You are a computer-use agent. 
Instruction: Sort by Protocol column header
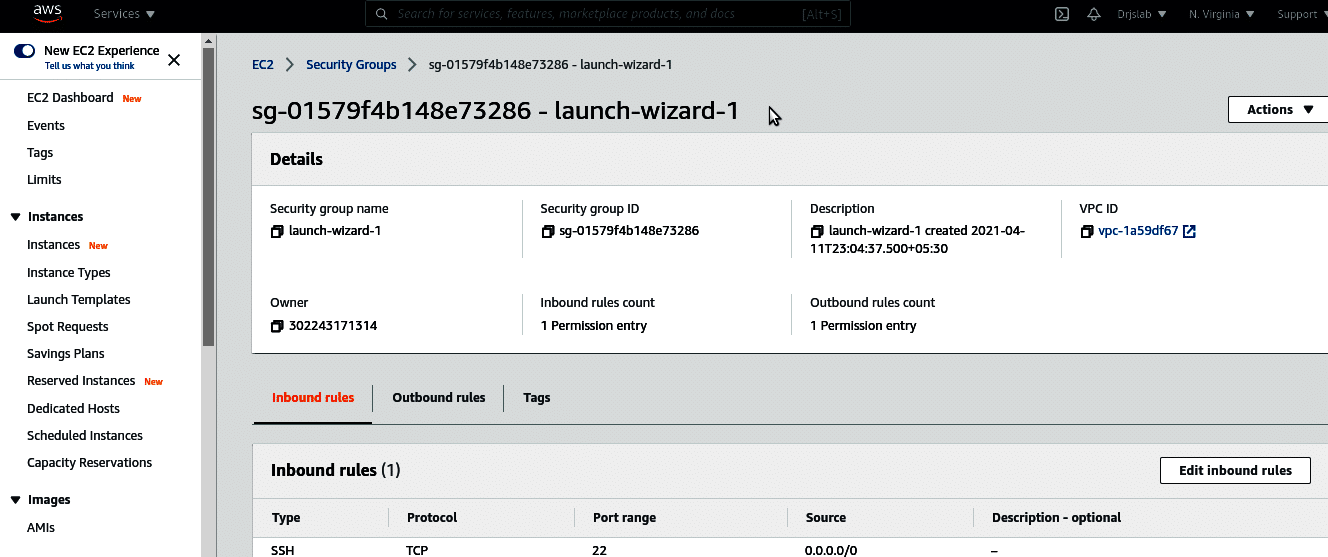click(432, 518)
